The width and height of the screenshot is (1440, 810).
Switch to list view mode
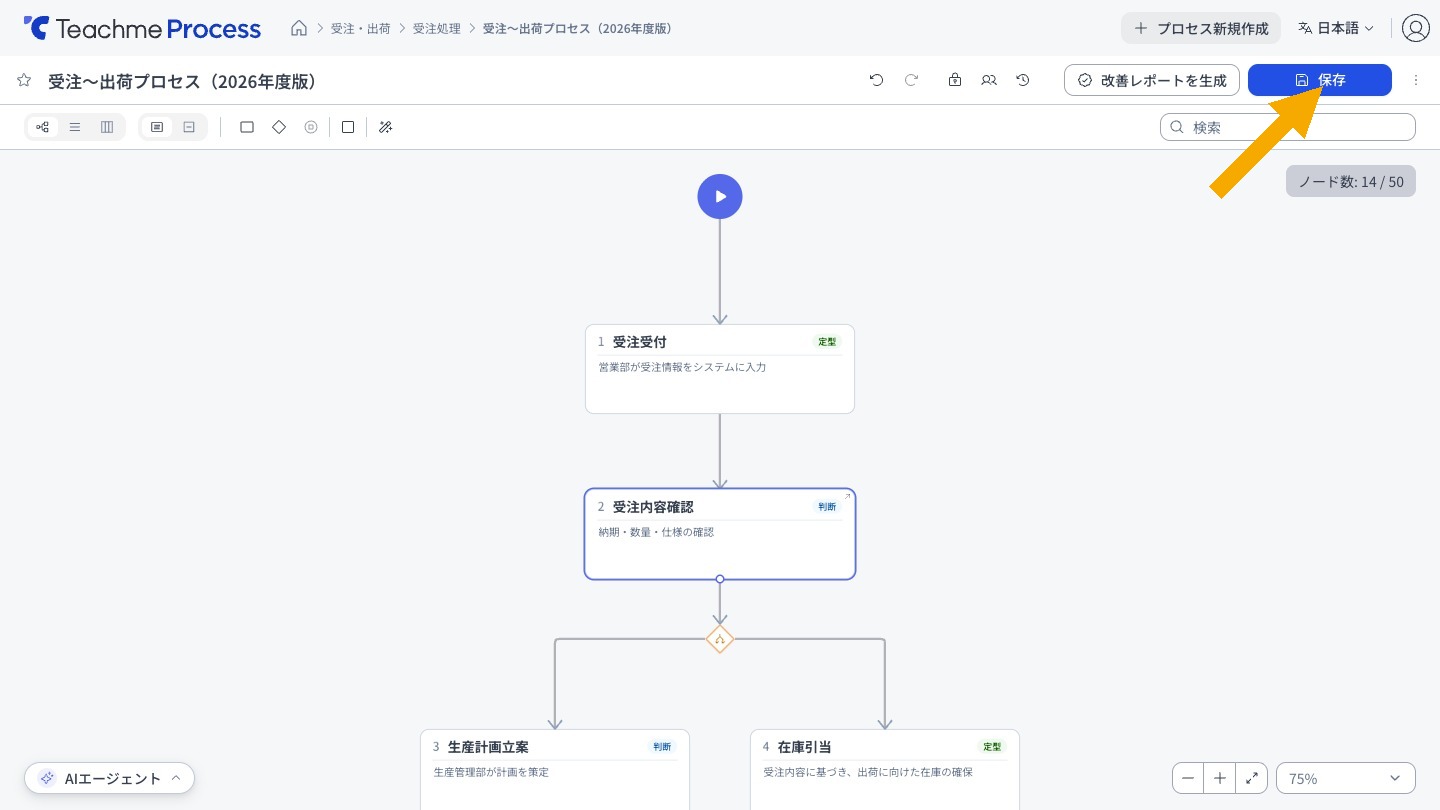click(75, 127)
